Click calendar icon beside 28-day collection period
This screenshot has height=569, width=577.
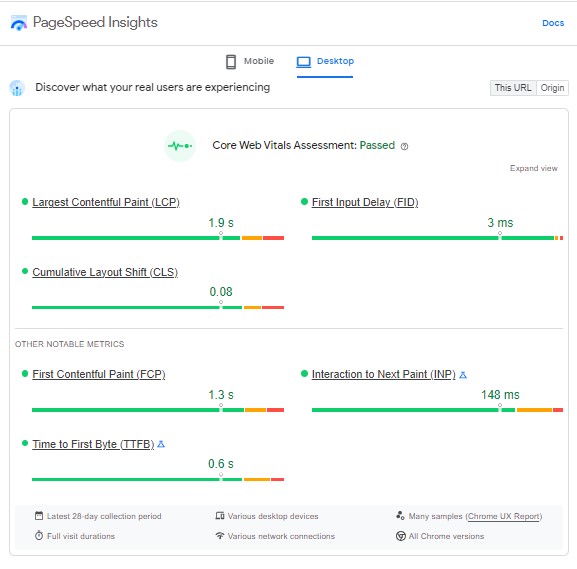[x=39, y=516]
